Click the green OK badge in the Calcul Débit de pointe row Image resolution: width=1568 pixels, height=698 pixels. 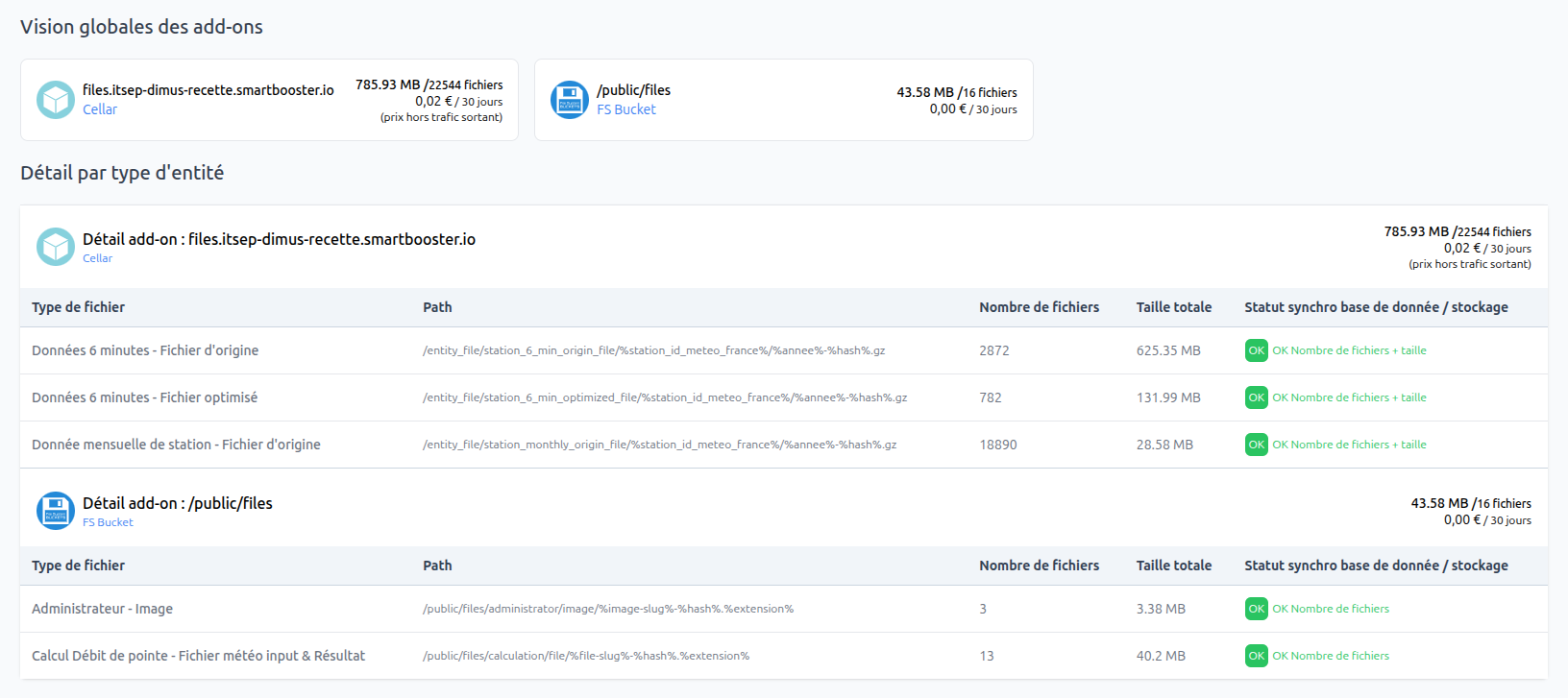point(1256,656)
